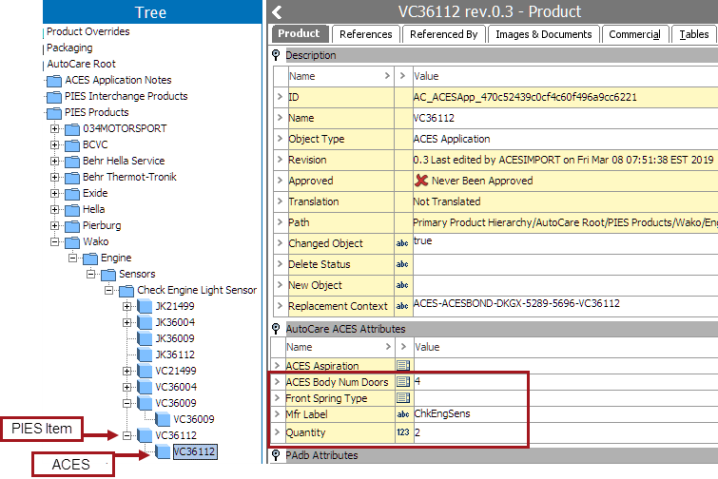Click the back arrow in the title bar

click(x=277, y=12)
